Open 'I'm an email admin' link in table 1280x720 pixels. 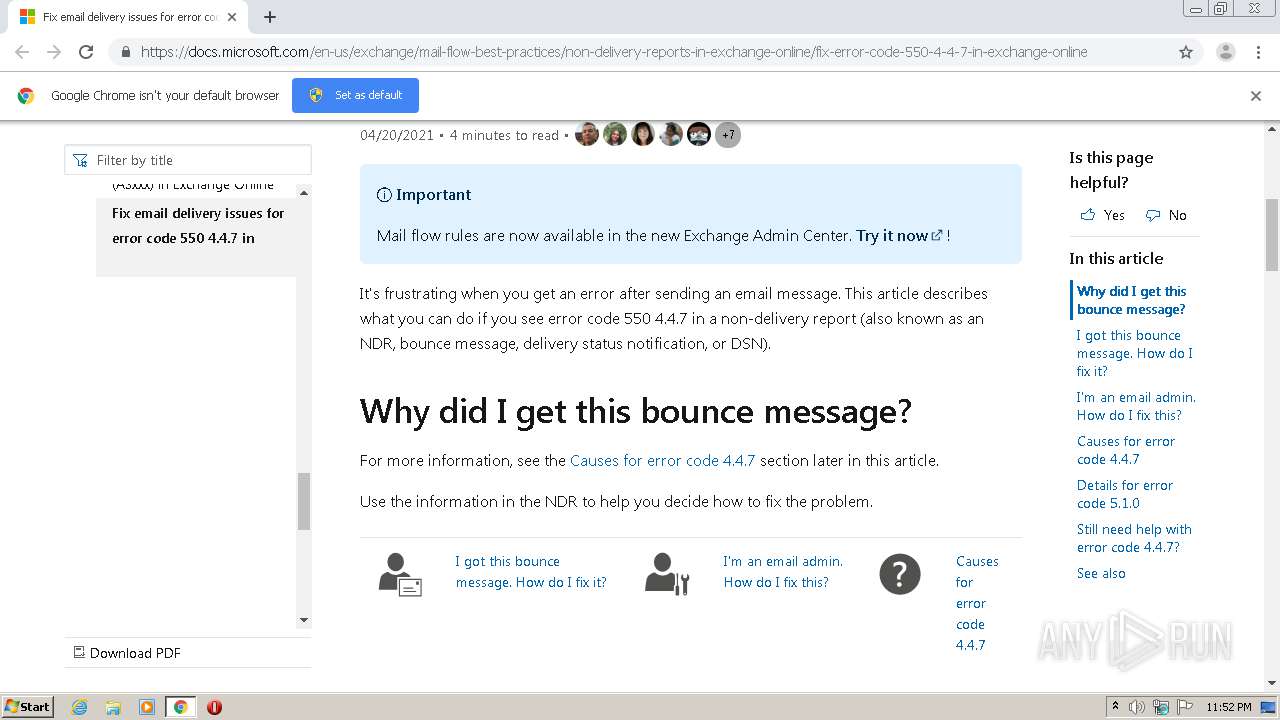pyautogui.click(x=783, y=572)
